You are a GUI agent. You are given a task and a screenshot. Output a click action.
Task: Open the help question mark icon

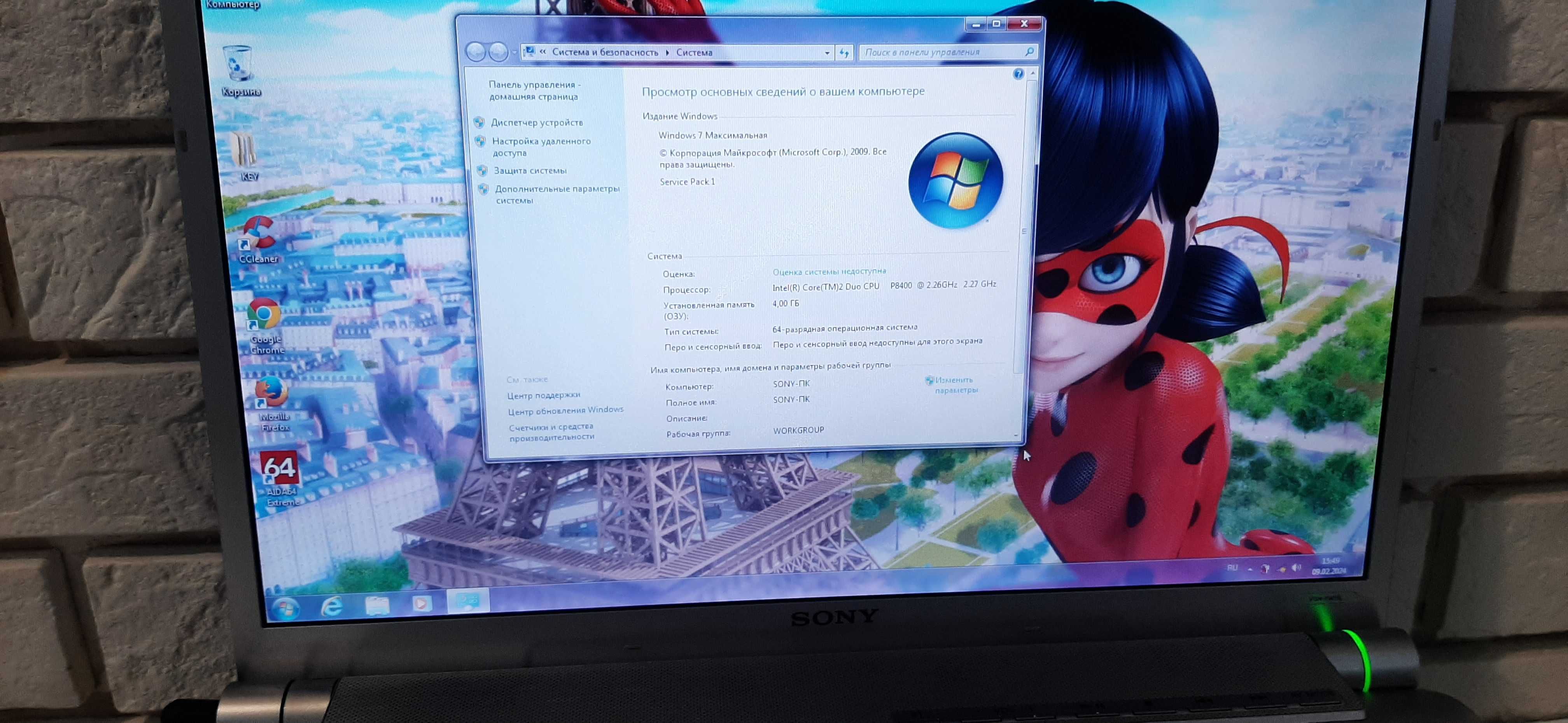click(1018, 74)
